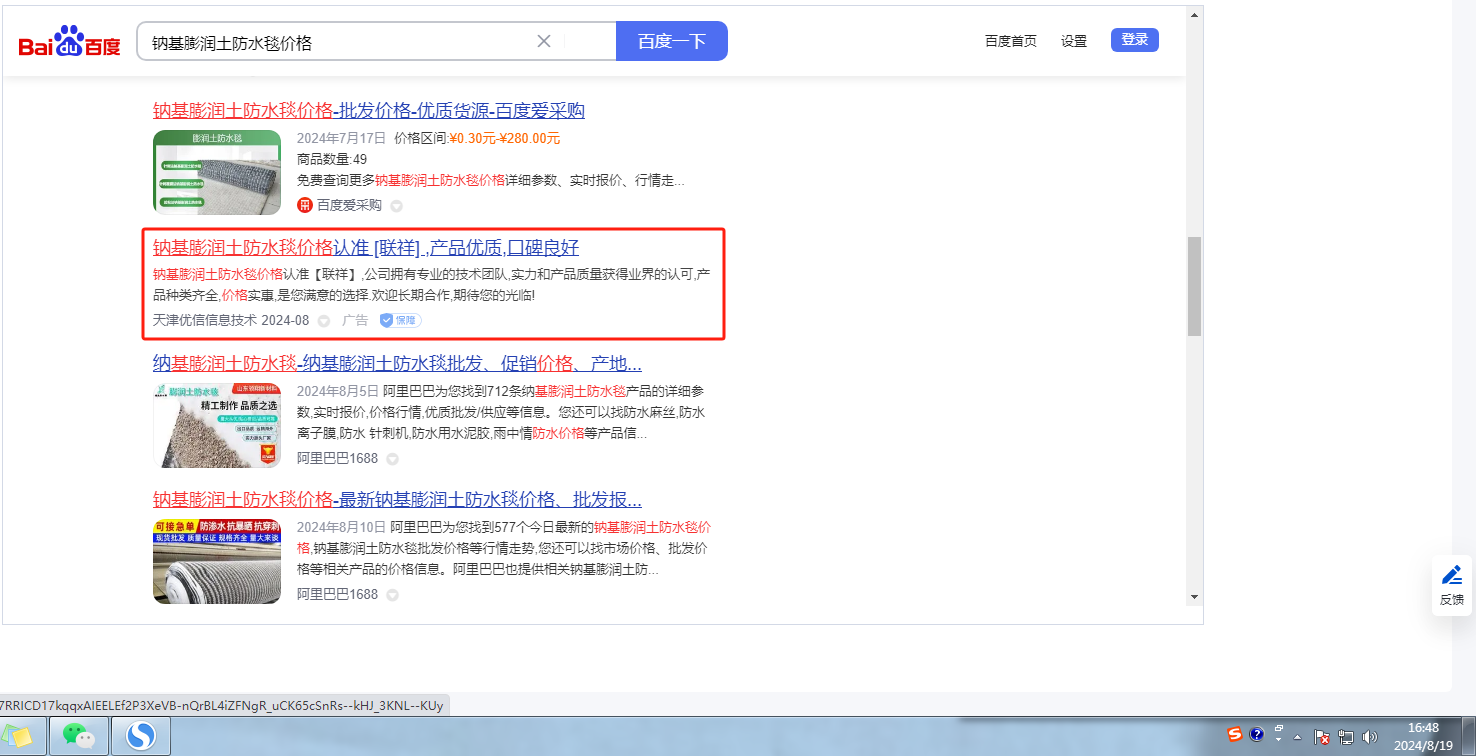
Task: Go to 百度首页 in top navigation
Action: (1010, 41)
